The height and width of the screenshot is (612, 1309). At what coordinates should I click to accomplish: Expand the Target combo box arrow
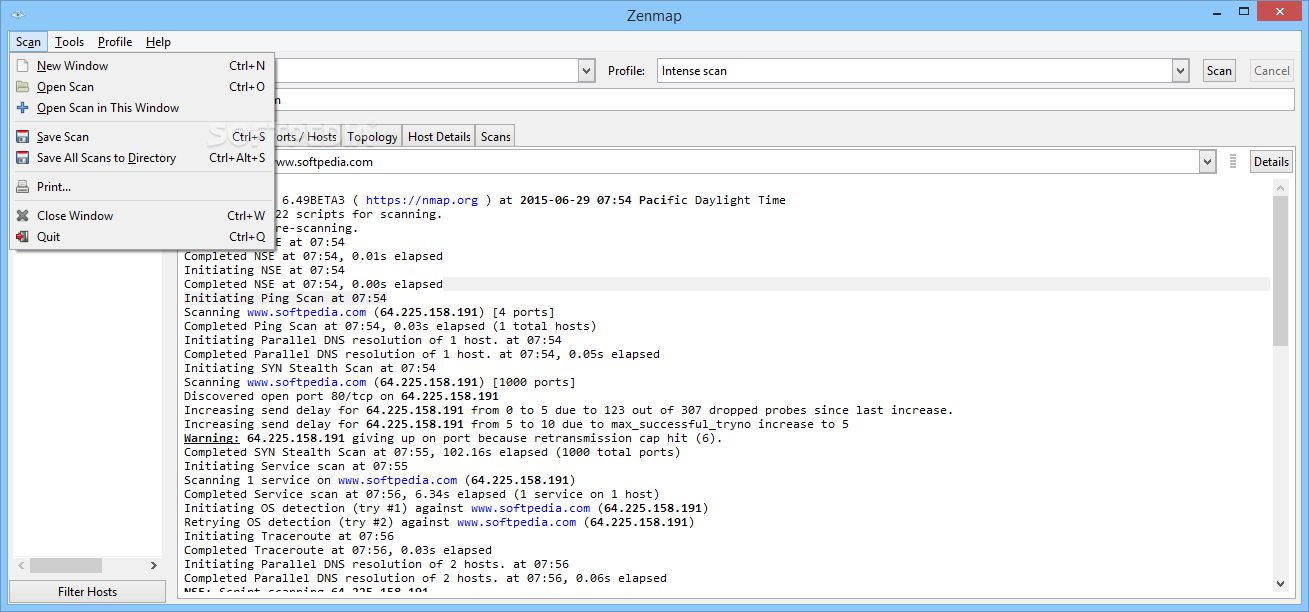[x=585, y=70]
